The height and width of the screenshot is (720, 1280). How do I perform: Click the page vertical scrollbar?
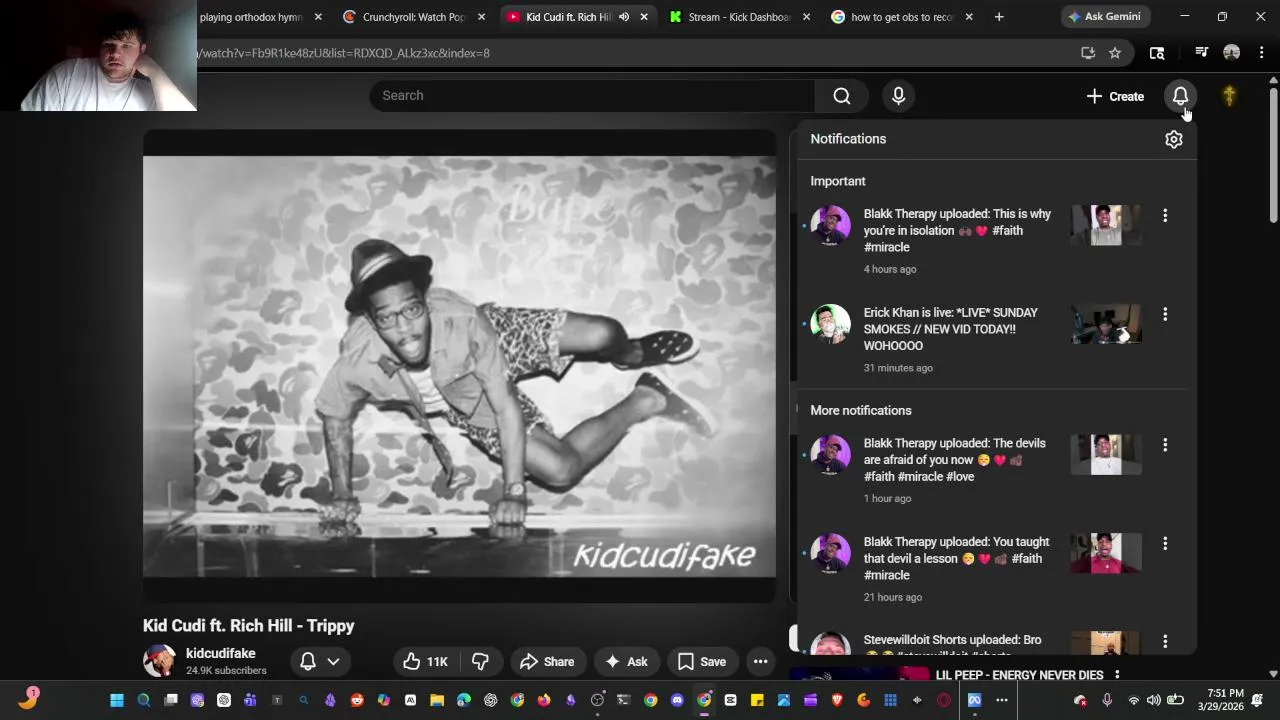tap(1273, 375)
